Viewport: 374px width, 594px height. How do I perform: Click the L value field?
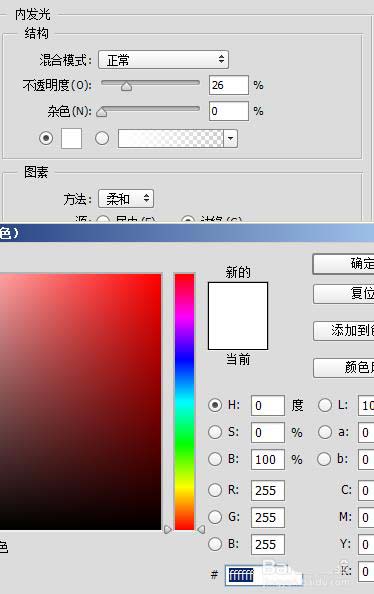(366, 405)
